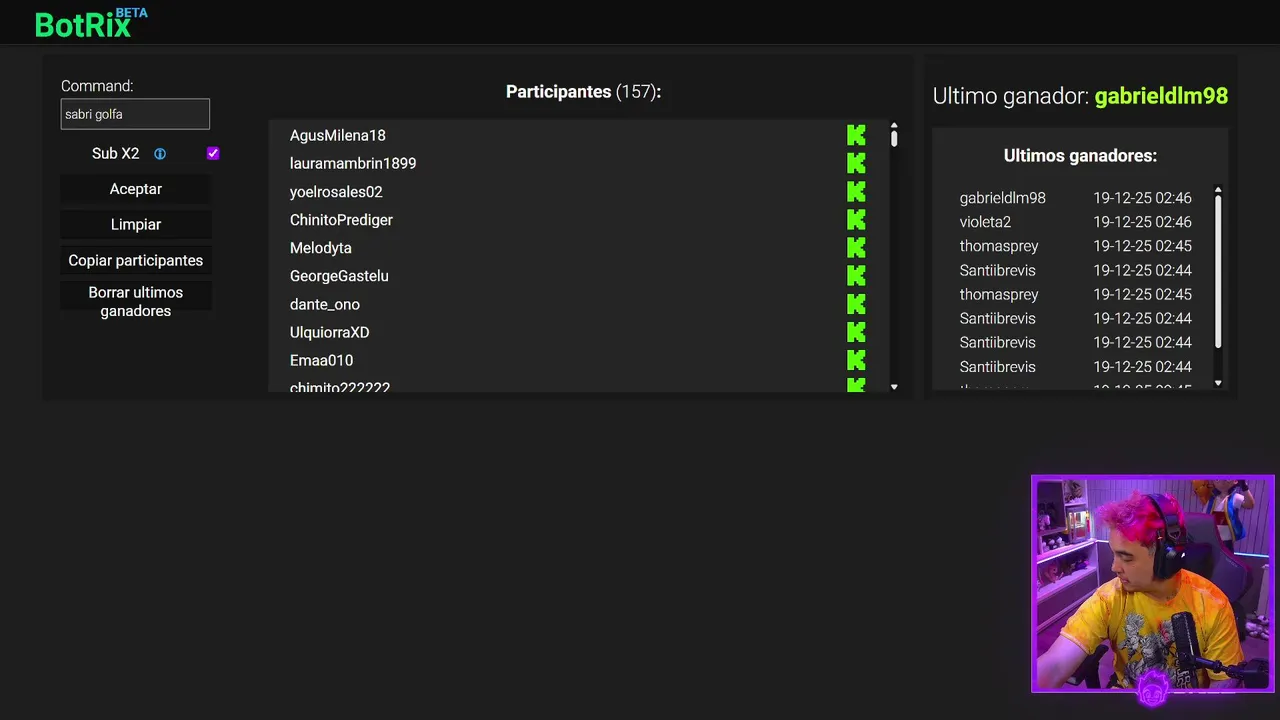Image resolution: width=1280 pixels, height=720 pixels.
Task: Click the Kick icon beside dante_ono
Action: pos(856,304)
